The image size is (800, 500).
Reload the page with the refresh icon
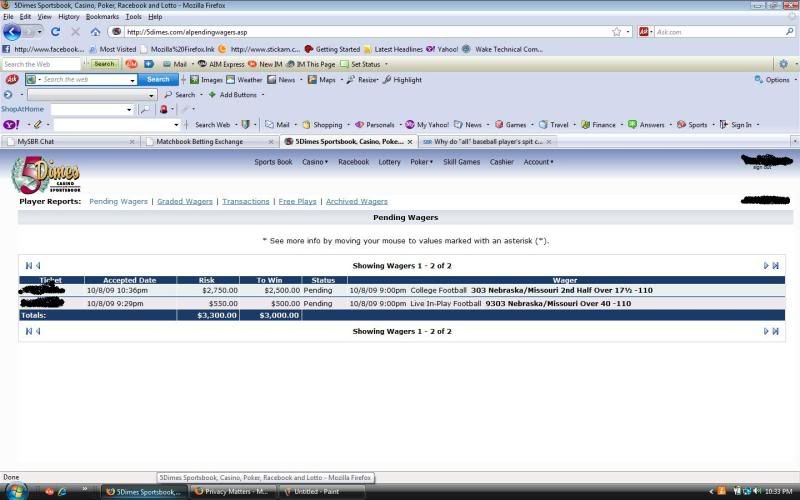pos(56,32)
